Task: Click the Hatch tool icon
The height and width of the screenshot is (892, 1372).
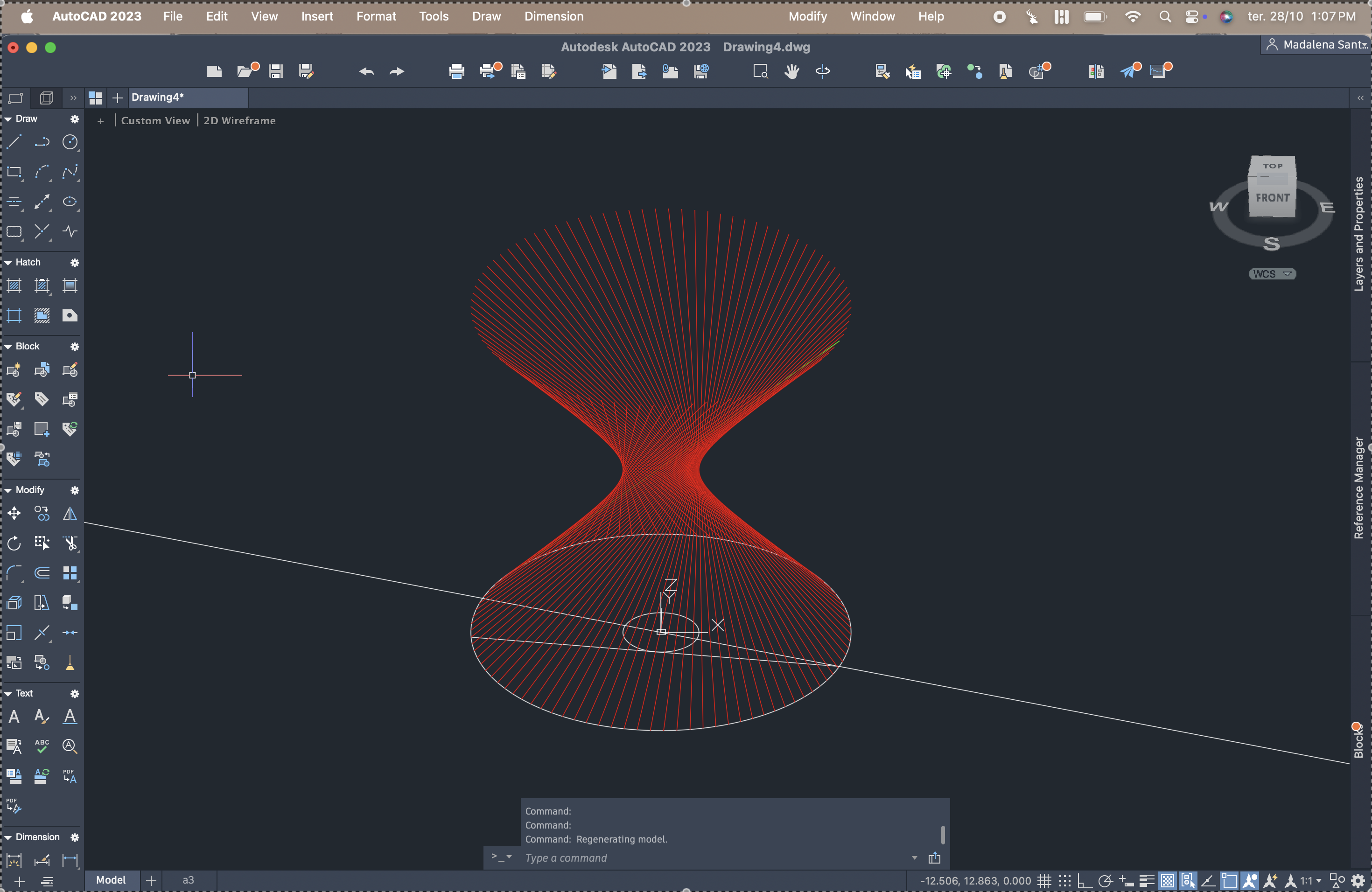Action: tap(14, 286)
